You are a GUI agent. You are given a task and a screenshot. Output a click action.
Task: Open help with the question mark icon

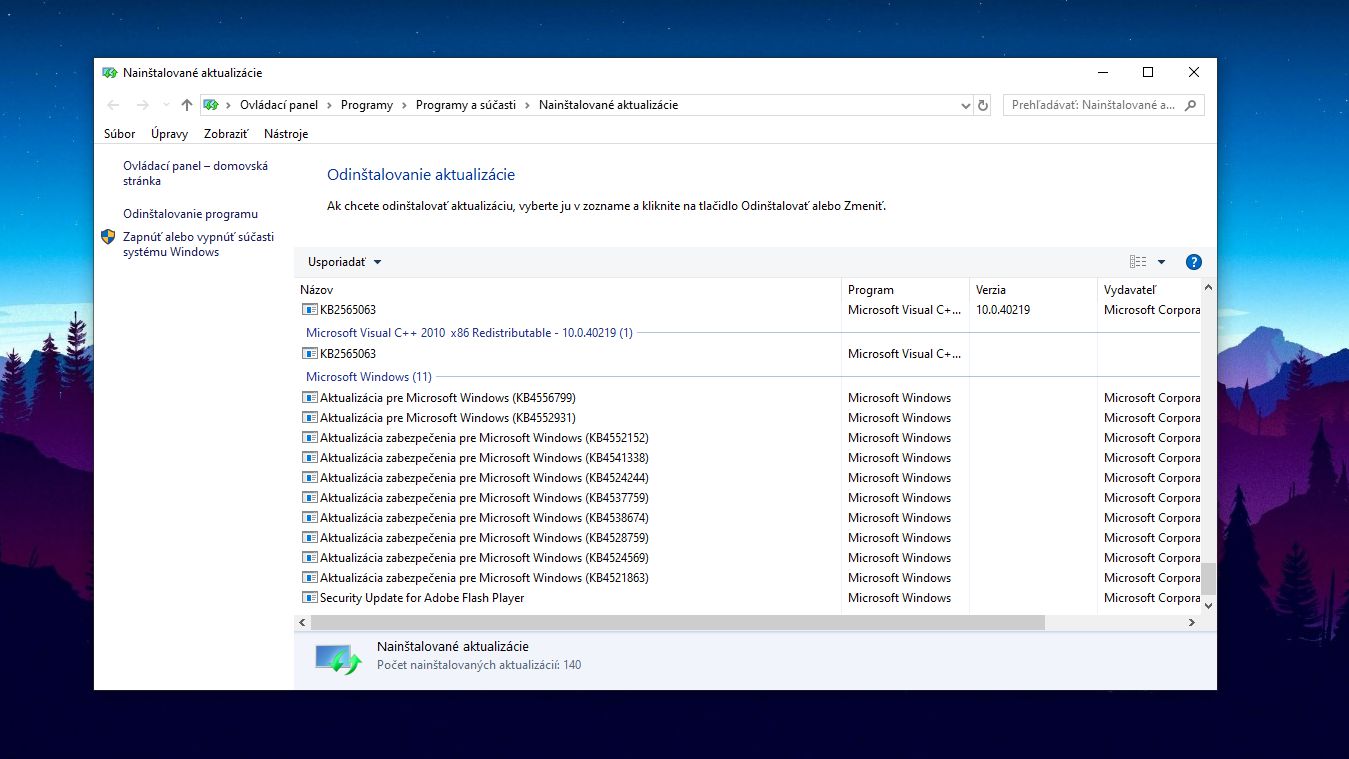(x=1193, y=262)
